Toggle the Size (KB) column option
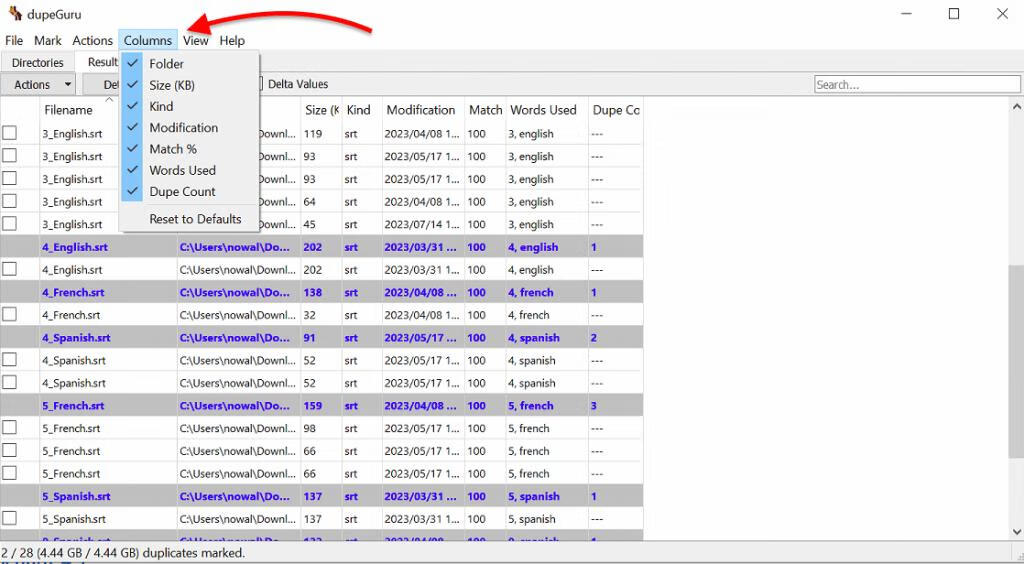 (x=189, y=85)
